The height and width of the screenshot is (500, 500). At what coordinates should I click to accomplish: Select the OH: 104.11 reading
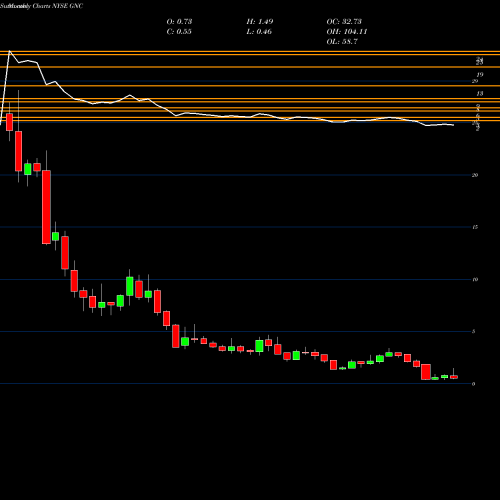pos(347,31)
